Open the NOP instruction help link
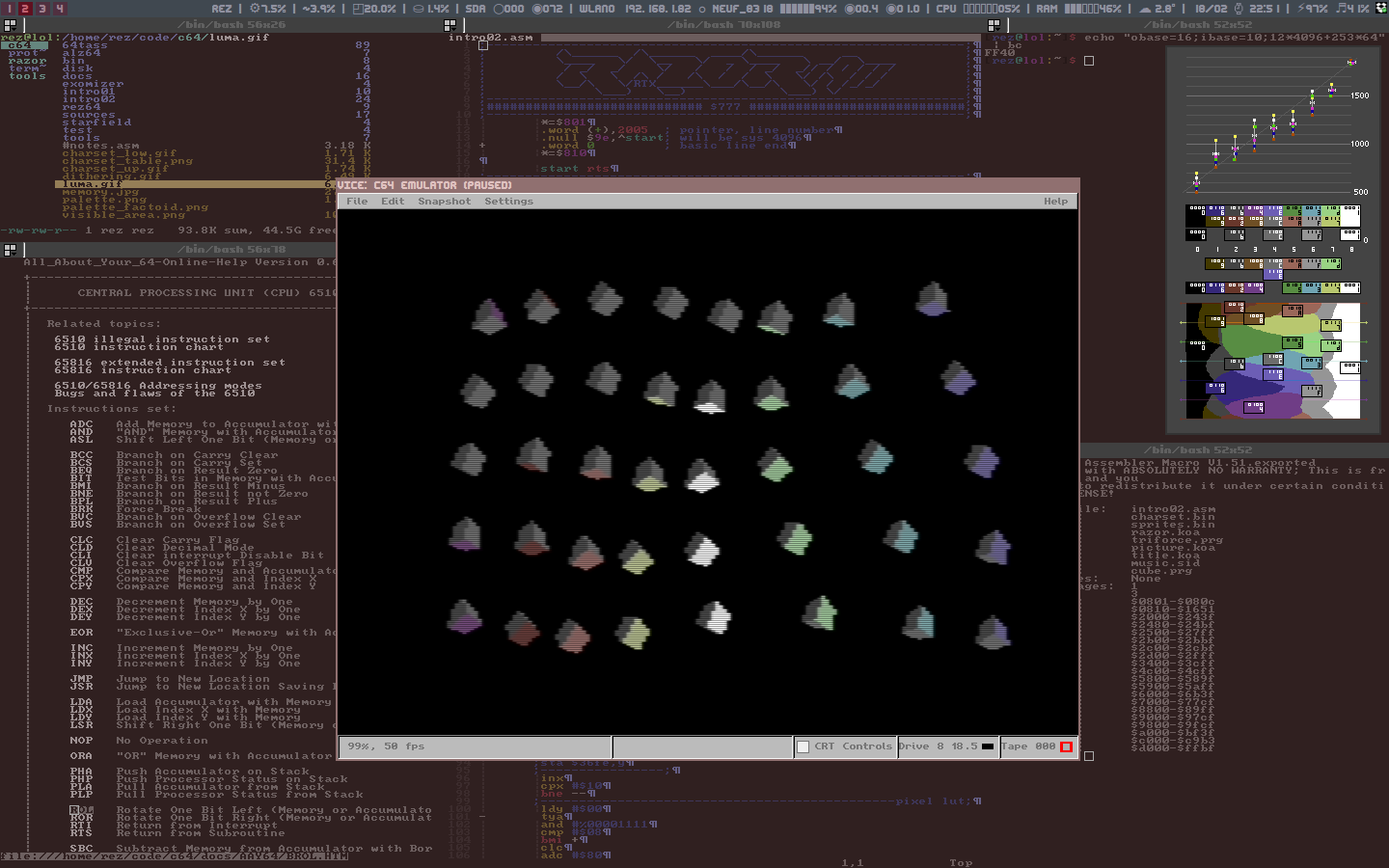 point(81,741)
